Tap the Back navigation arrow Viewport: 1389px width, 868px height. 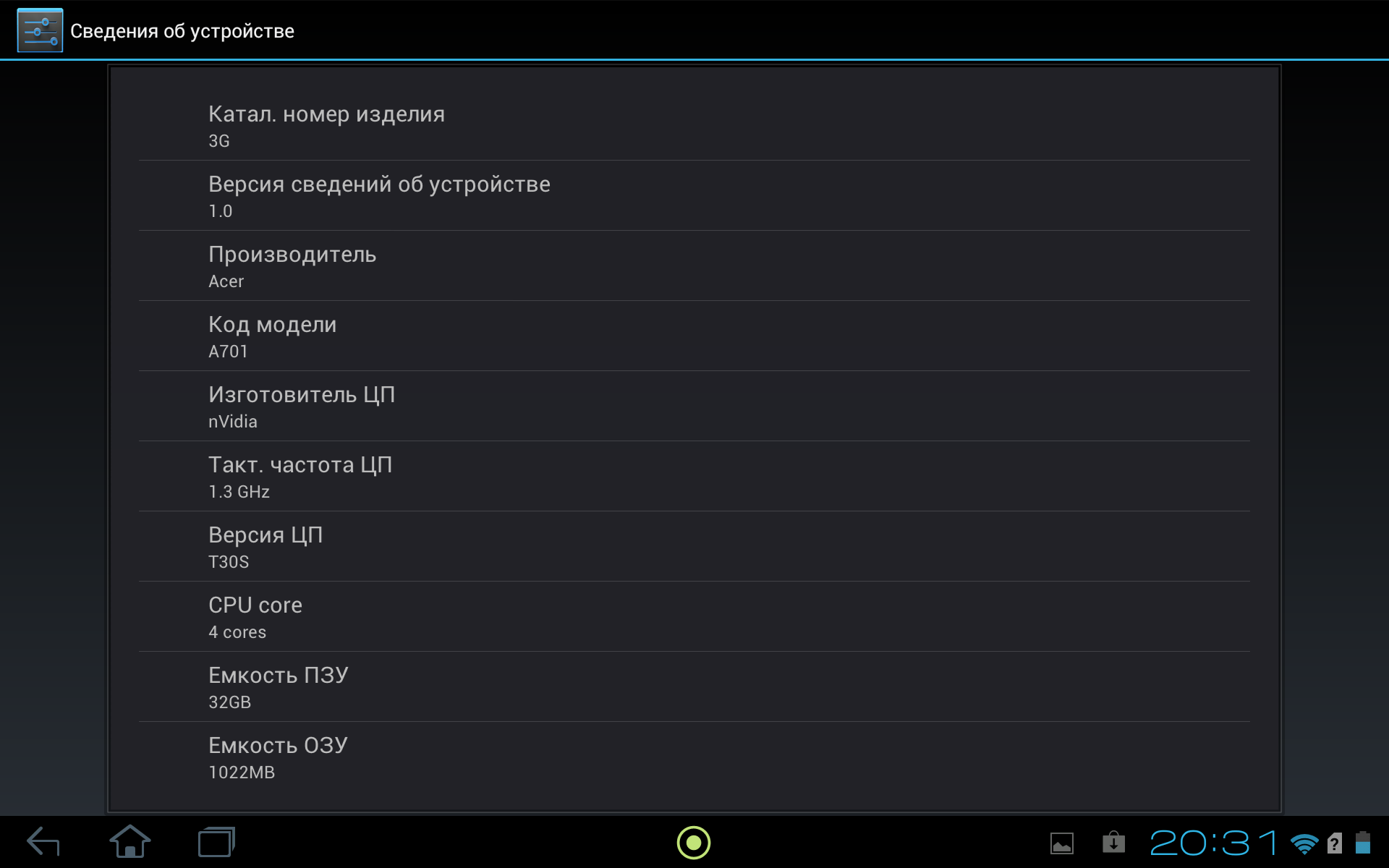pos(43,842)
